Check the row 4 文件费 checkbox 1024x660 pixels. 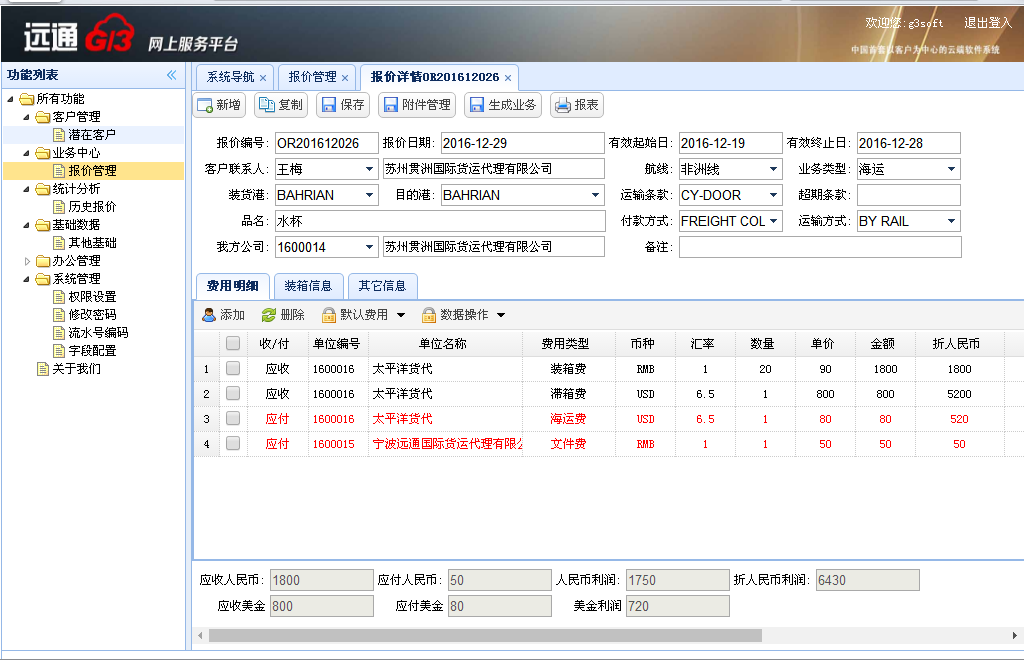click(232, 443)
